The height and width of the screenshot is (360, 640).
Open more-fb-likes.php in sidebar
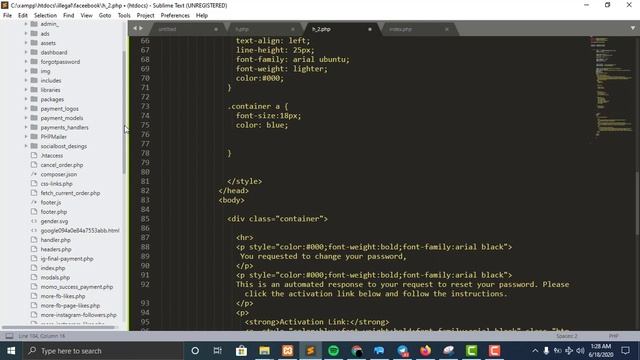[x=63, y=296]
